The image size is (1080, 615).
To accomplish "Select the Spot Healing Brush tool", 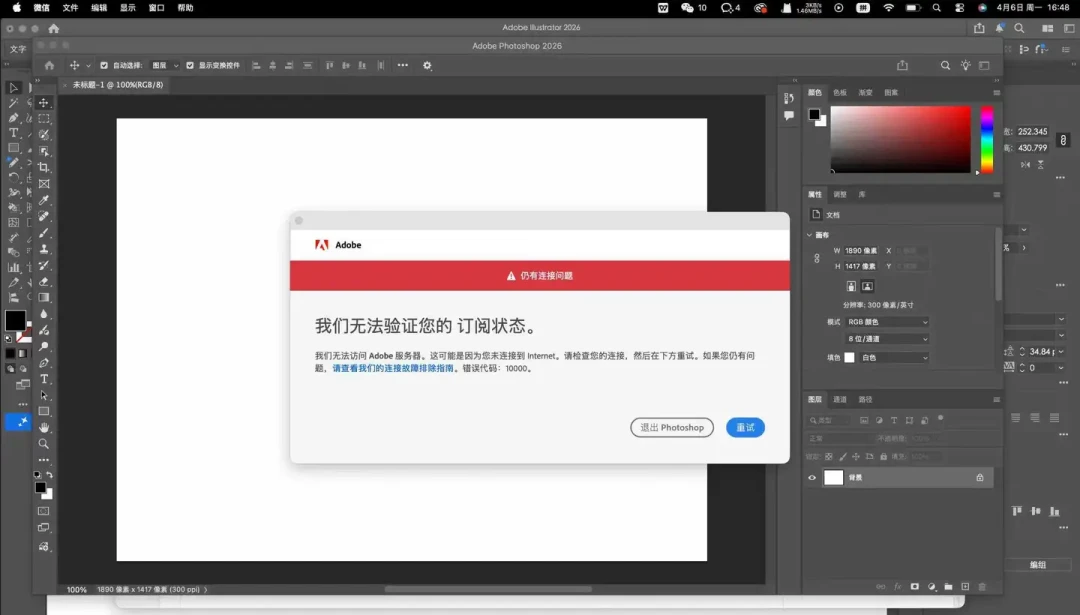I will [43, 216].
